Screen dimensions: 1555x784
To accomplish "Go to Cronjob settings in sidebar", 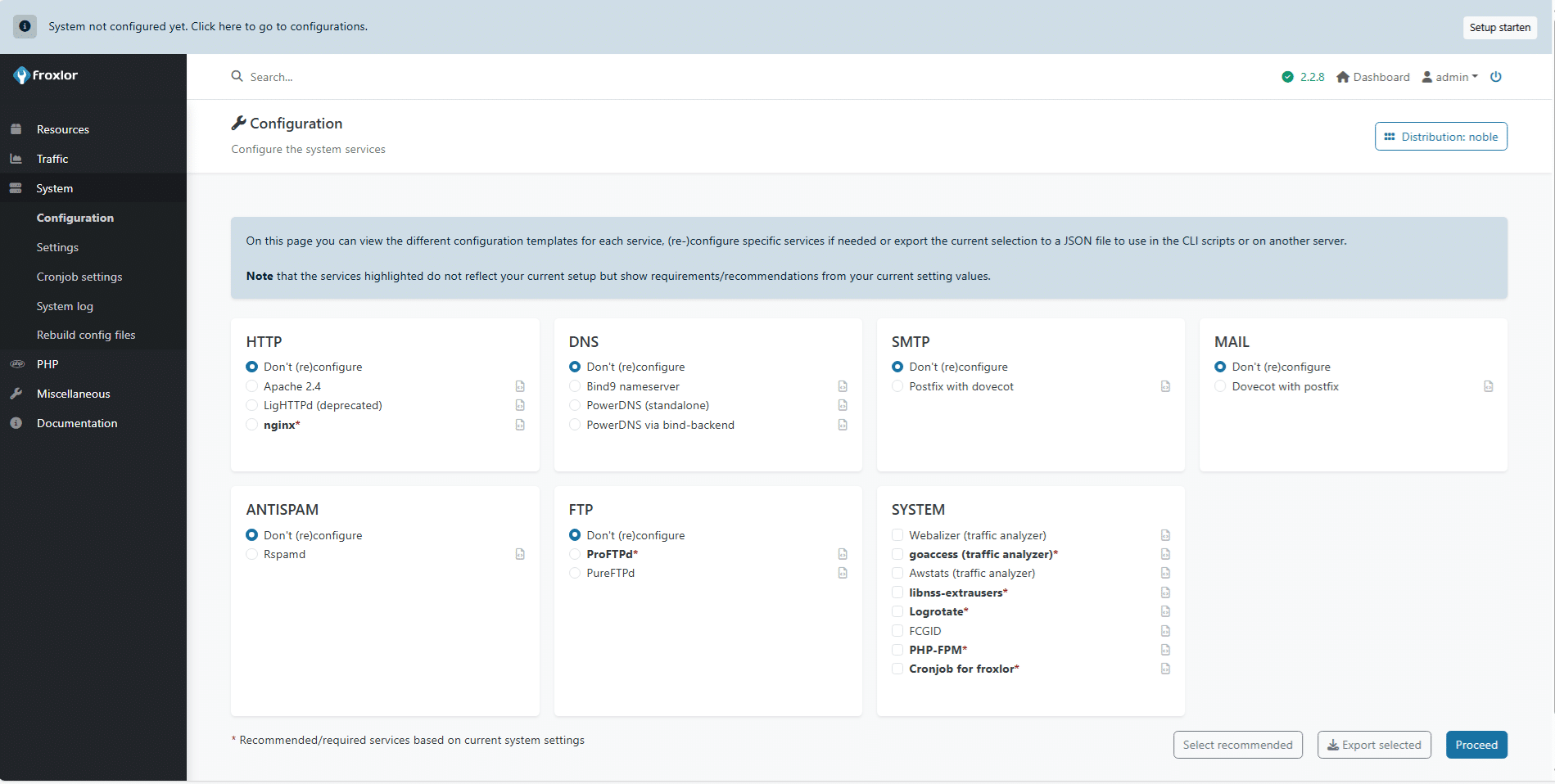I will coord(79,277).
